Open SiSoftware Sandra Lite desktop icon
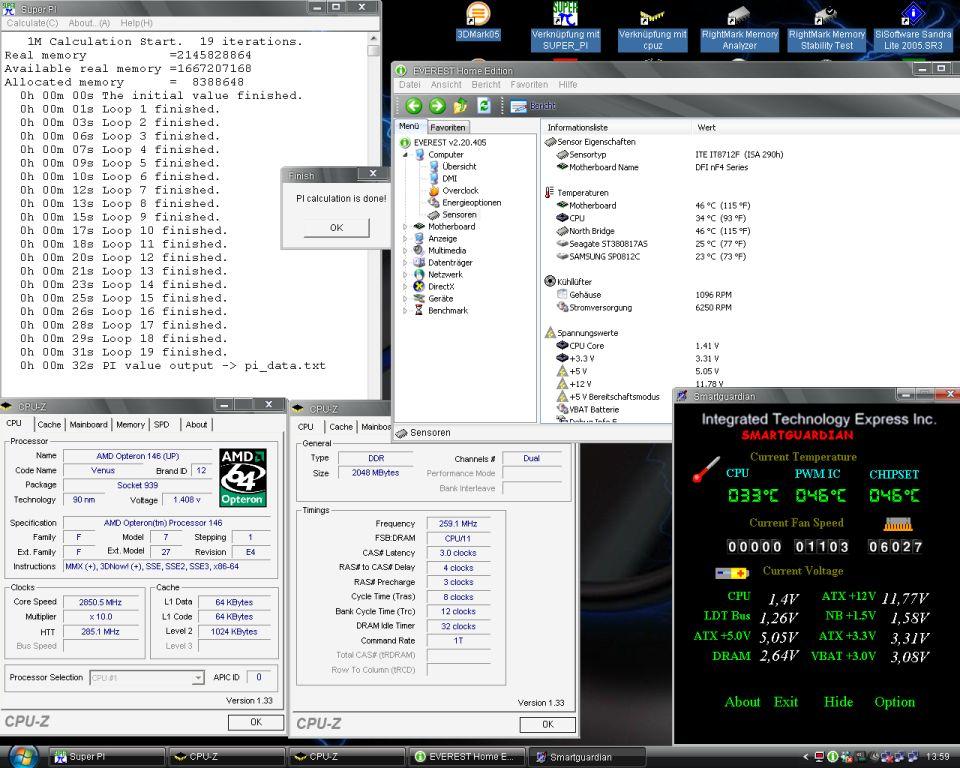Viewport: 960px width, 768px height. (x=913, y=28)
